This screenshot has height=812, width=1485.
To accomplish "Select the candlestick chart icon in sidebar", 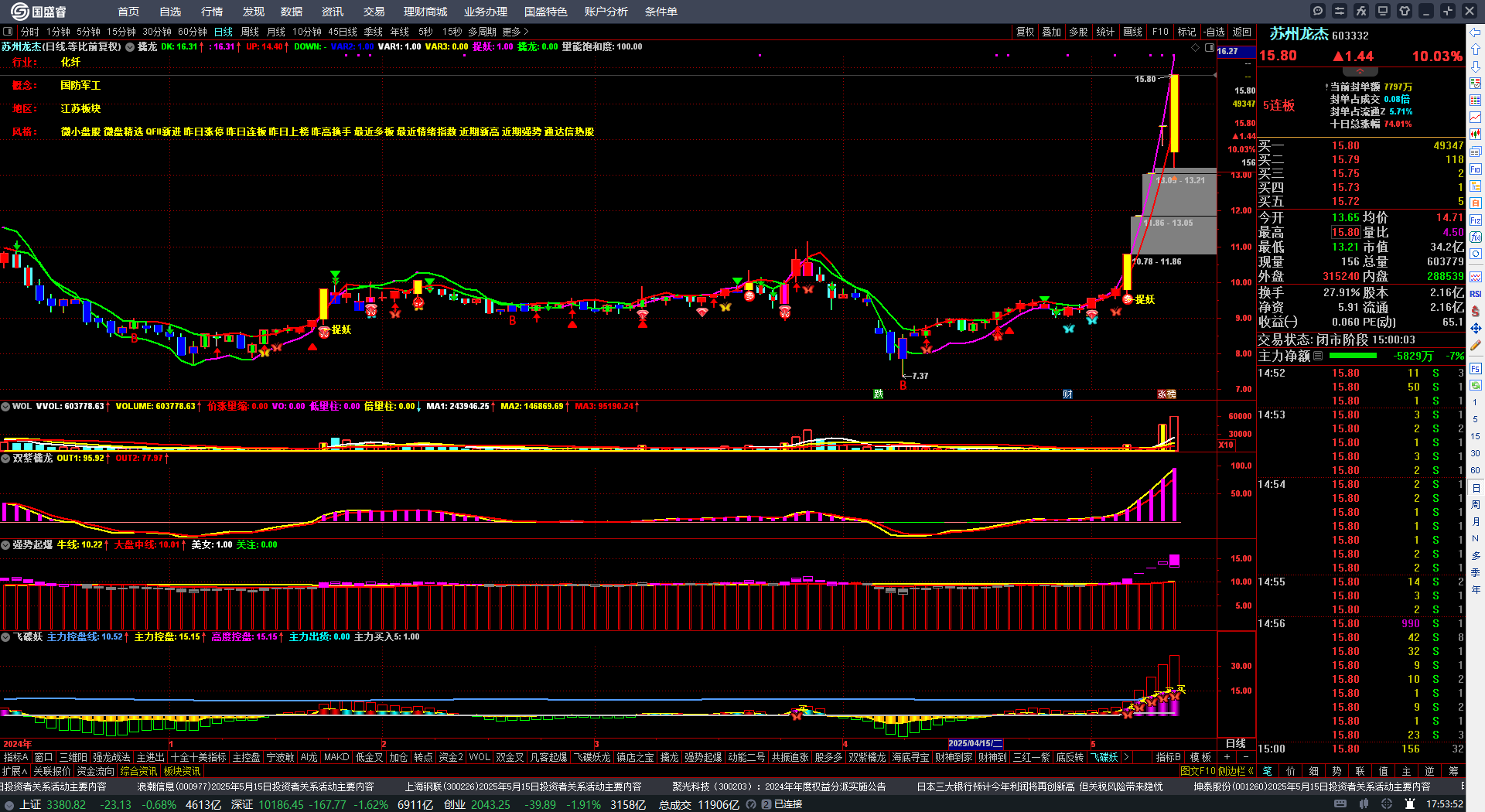I will click(x=1476, y=135).
